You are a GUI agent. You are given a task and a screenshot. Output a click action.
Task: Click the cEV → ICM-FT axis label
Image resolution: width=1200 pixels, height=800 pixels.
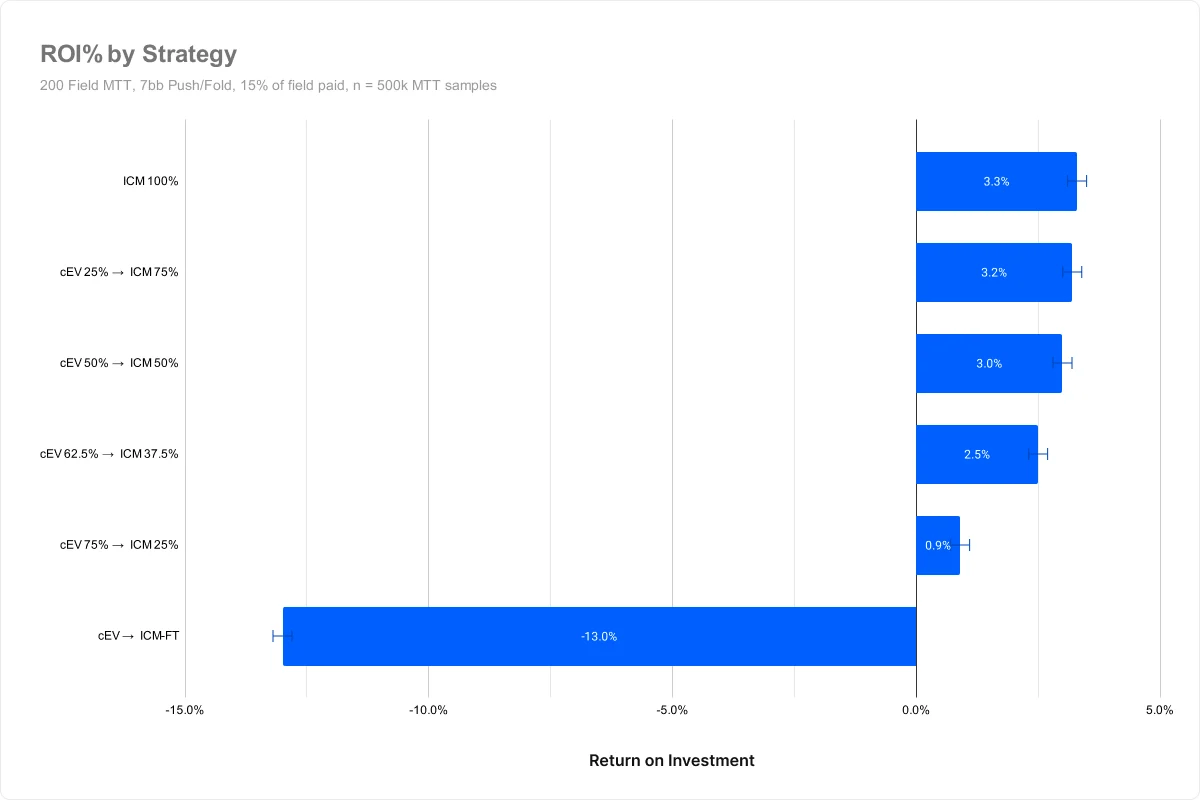tap(138, 636)
